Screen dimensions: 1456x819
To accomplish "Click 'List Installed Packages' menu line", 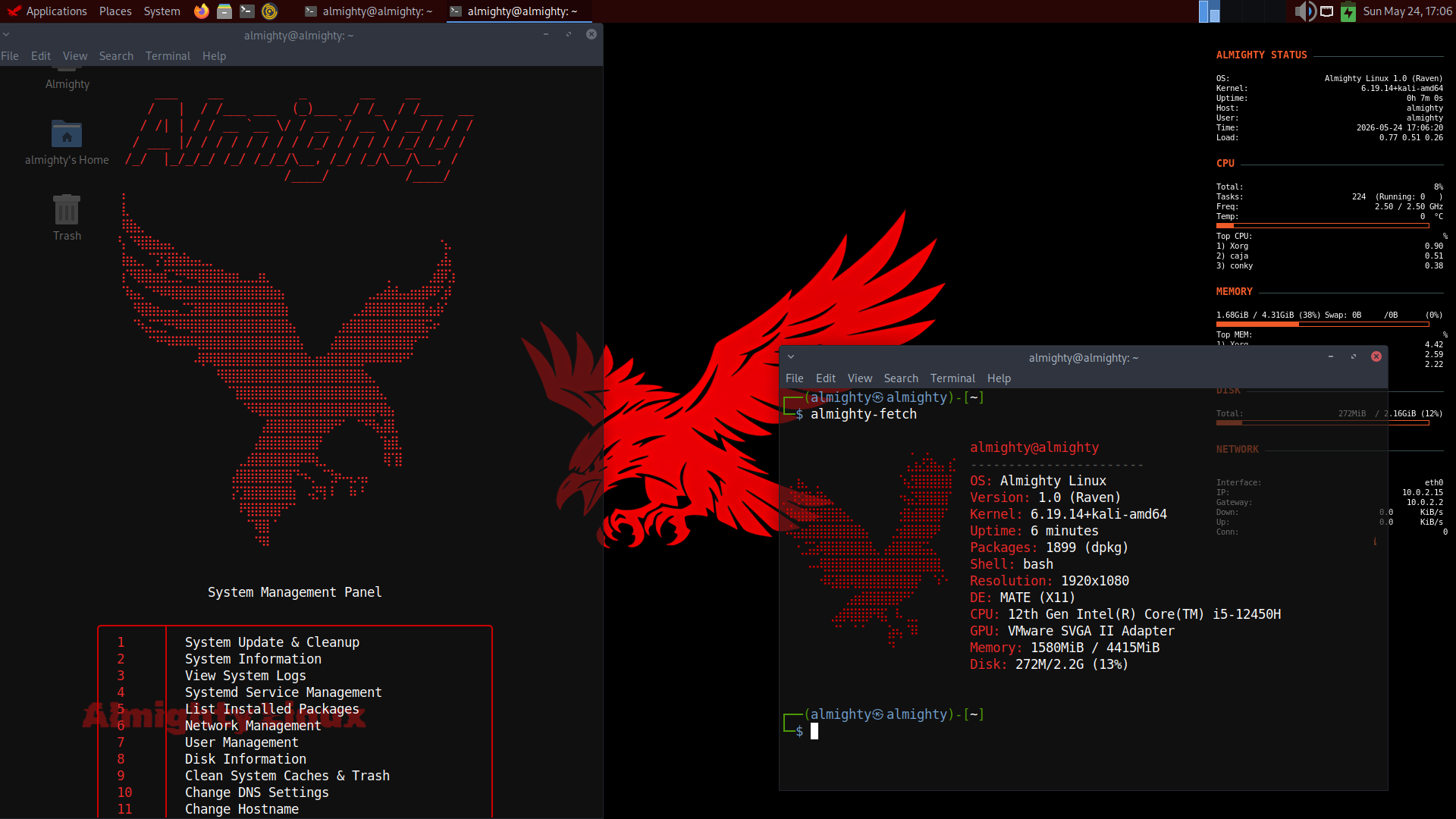I will (272, 709).
